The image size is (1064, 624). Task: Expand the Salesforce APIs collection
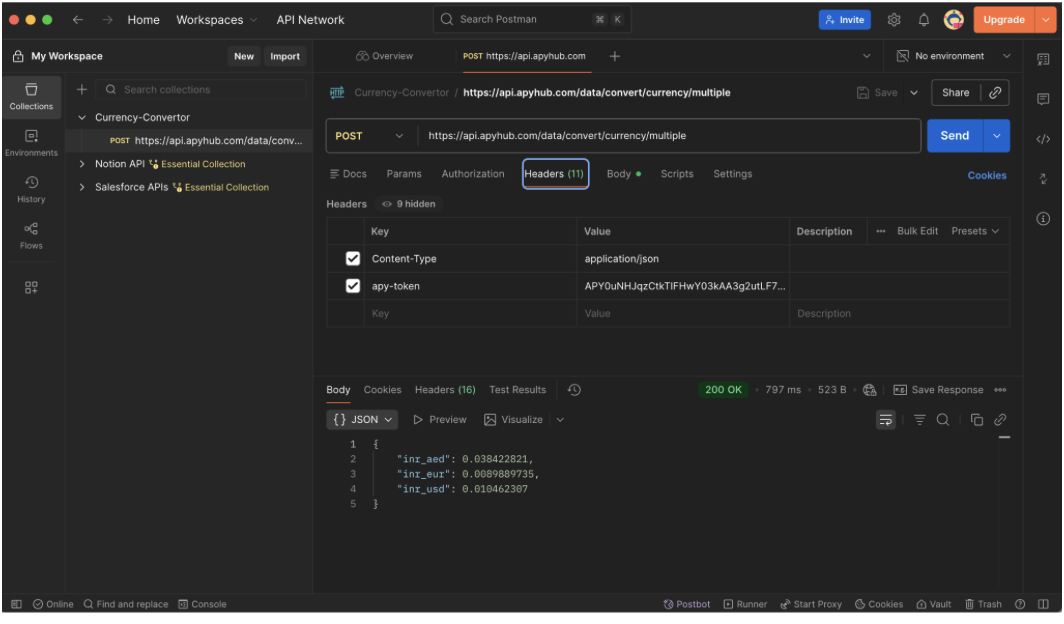click(x=82, y=187)
